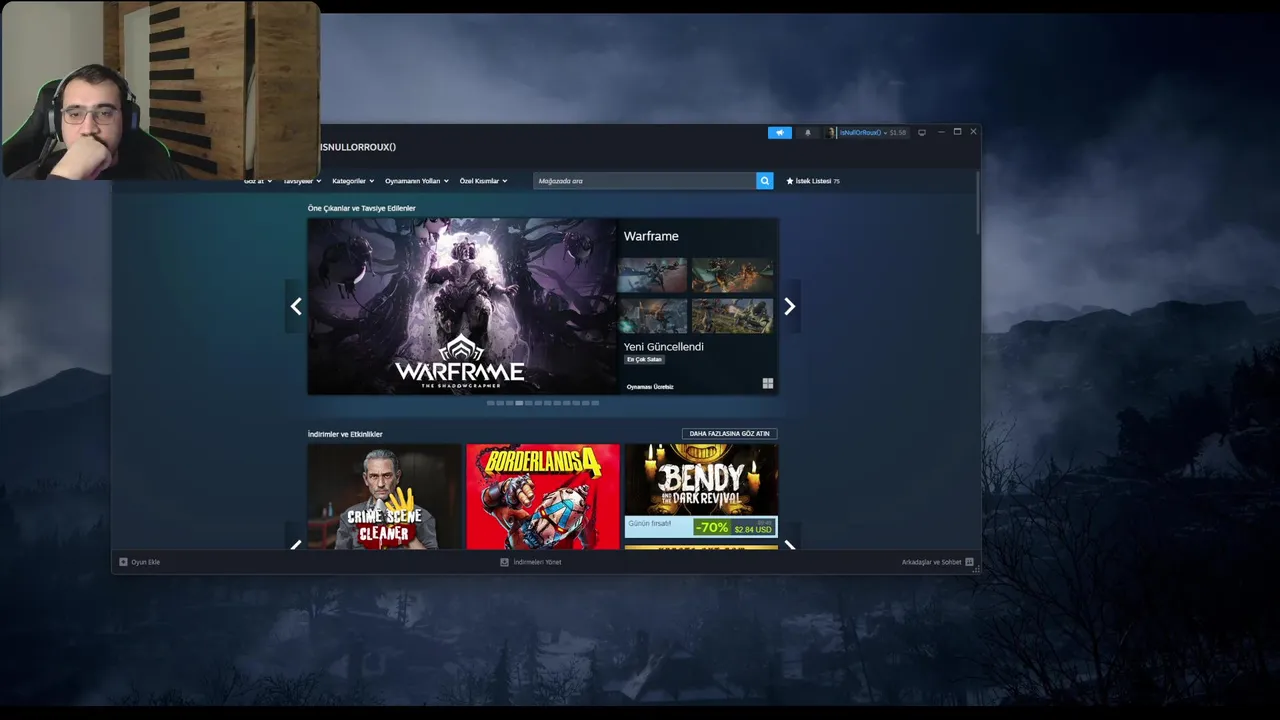Screen dimensions: 1280x720
Task: View top-left Warframe screenshot thumbnail
Action: click(652, 275)
